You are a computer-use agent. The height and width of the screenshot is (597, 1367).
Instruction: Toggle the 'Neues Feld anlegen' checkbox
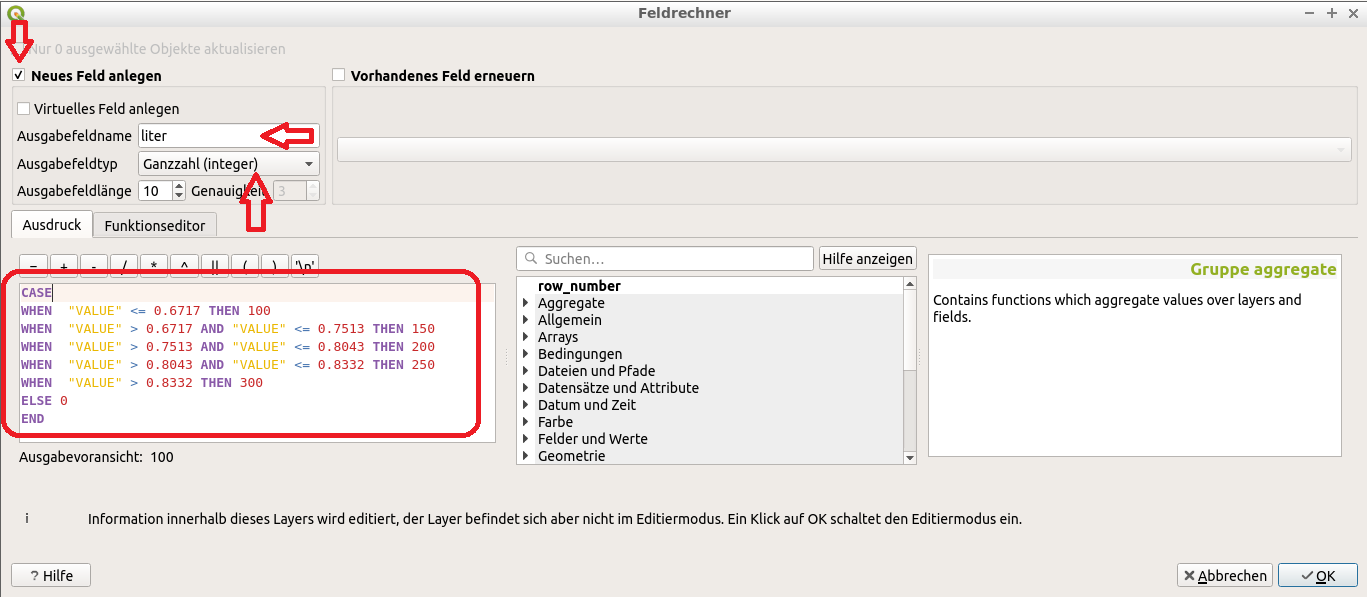tap(19, 76)
